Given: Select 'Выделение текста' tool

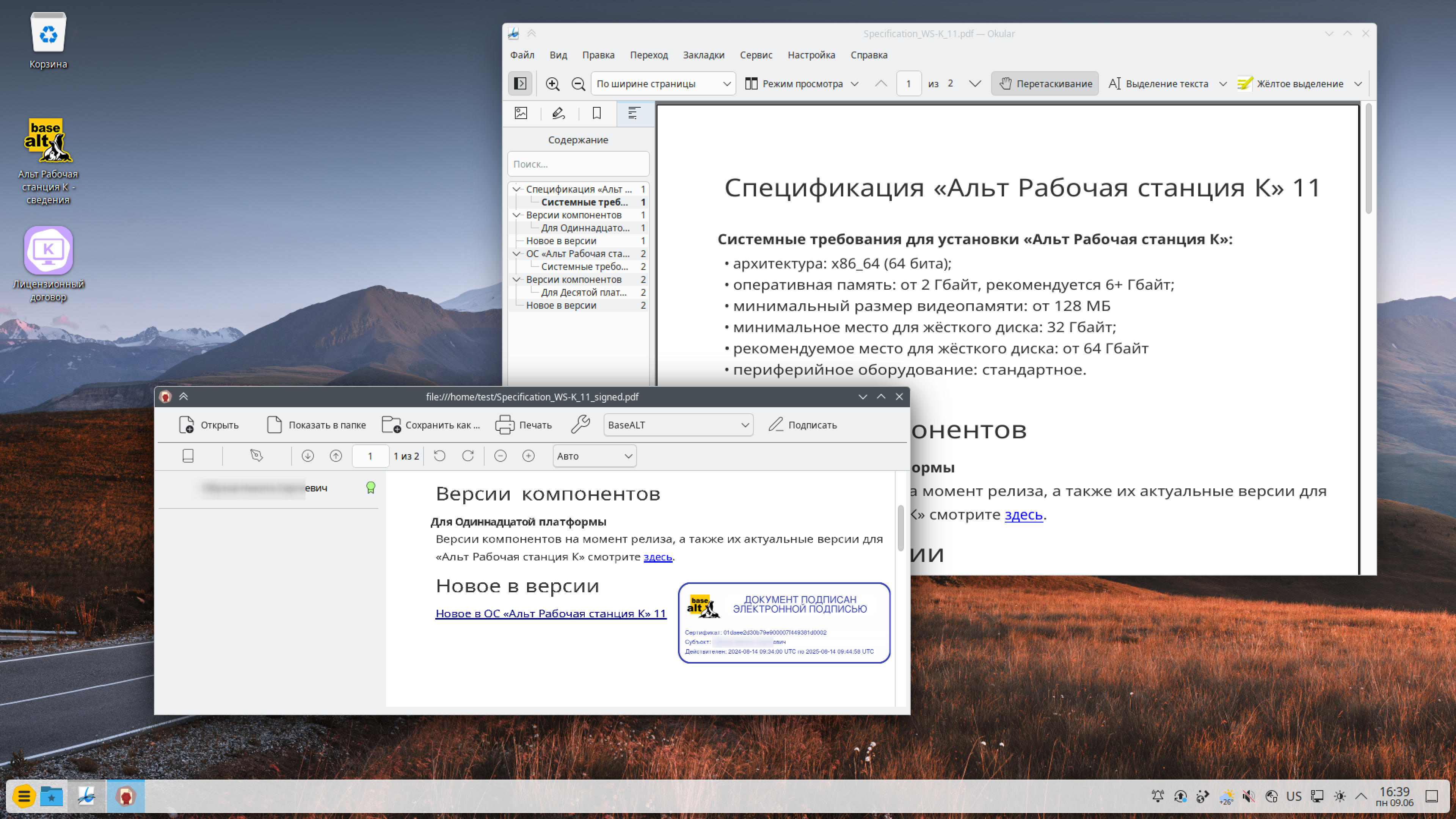Looking at the screenshot, I should (1159, 84).
